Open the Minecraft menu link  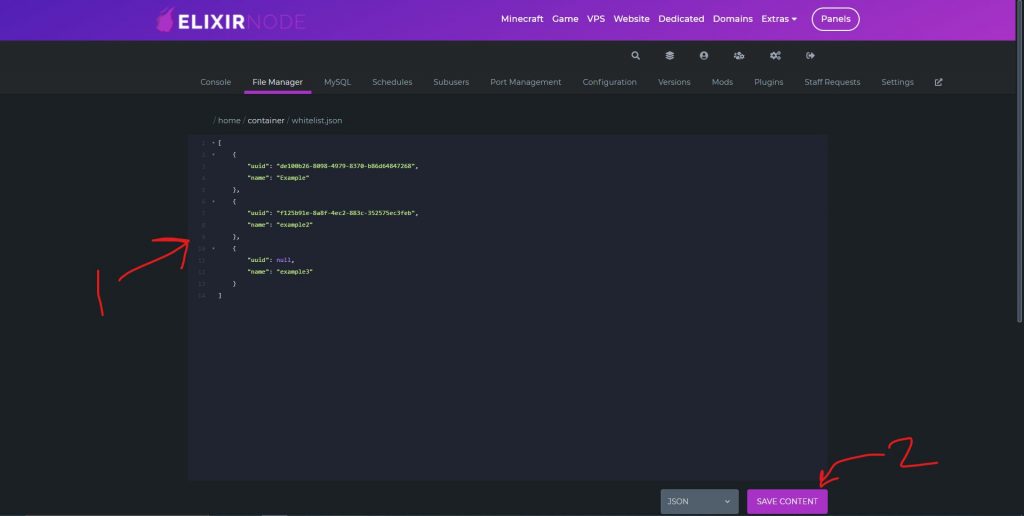click(522, 19)
